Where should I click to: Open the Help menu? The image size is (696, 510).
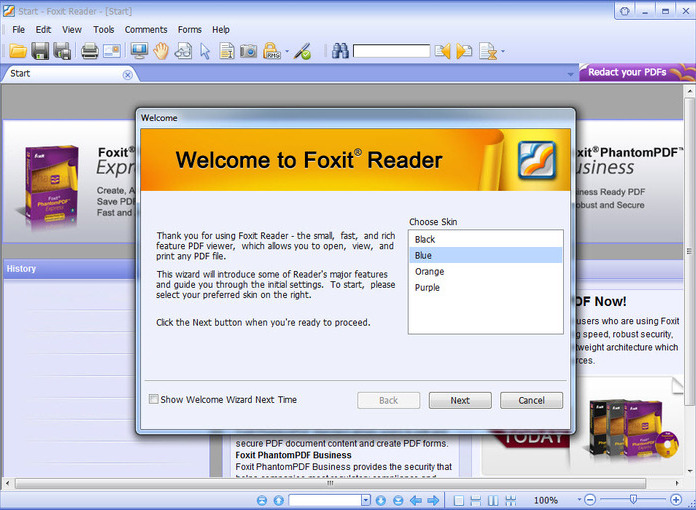coord(221,30)
